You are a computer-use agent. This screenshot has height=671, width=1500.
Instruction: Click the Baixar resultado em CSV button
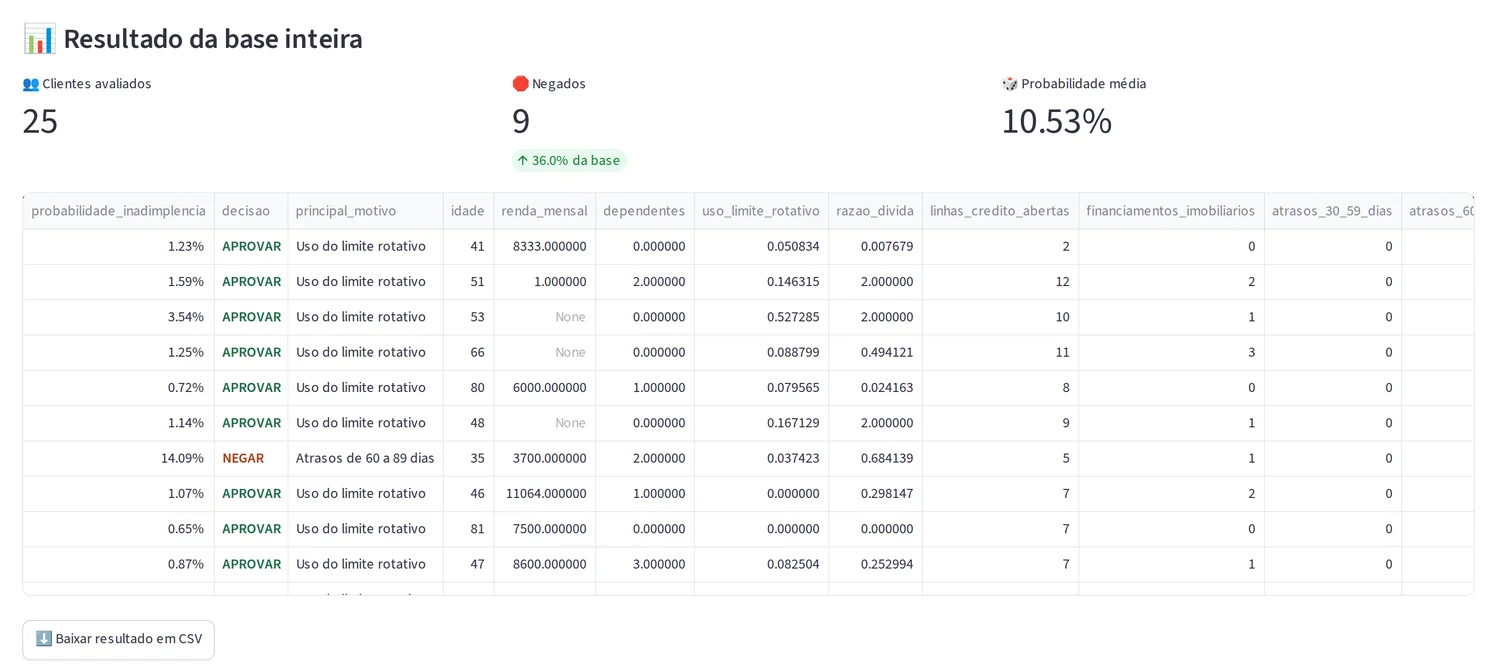pos(118,639)
